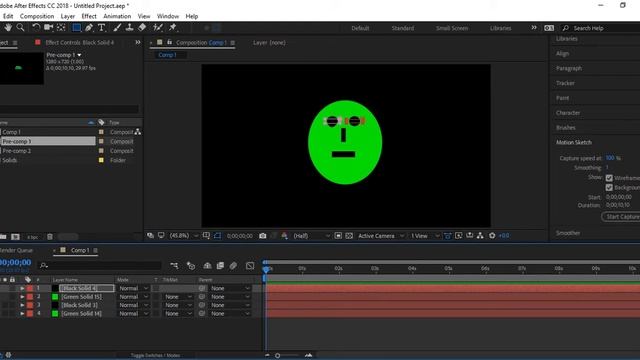Screen dimensions: 640x360
Task: Click the Start Capture button
Action: pos(621,217)
